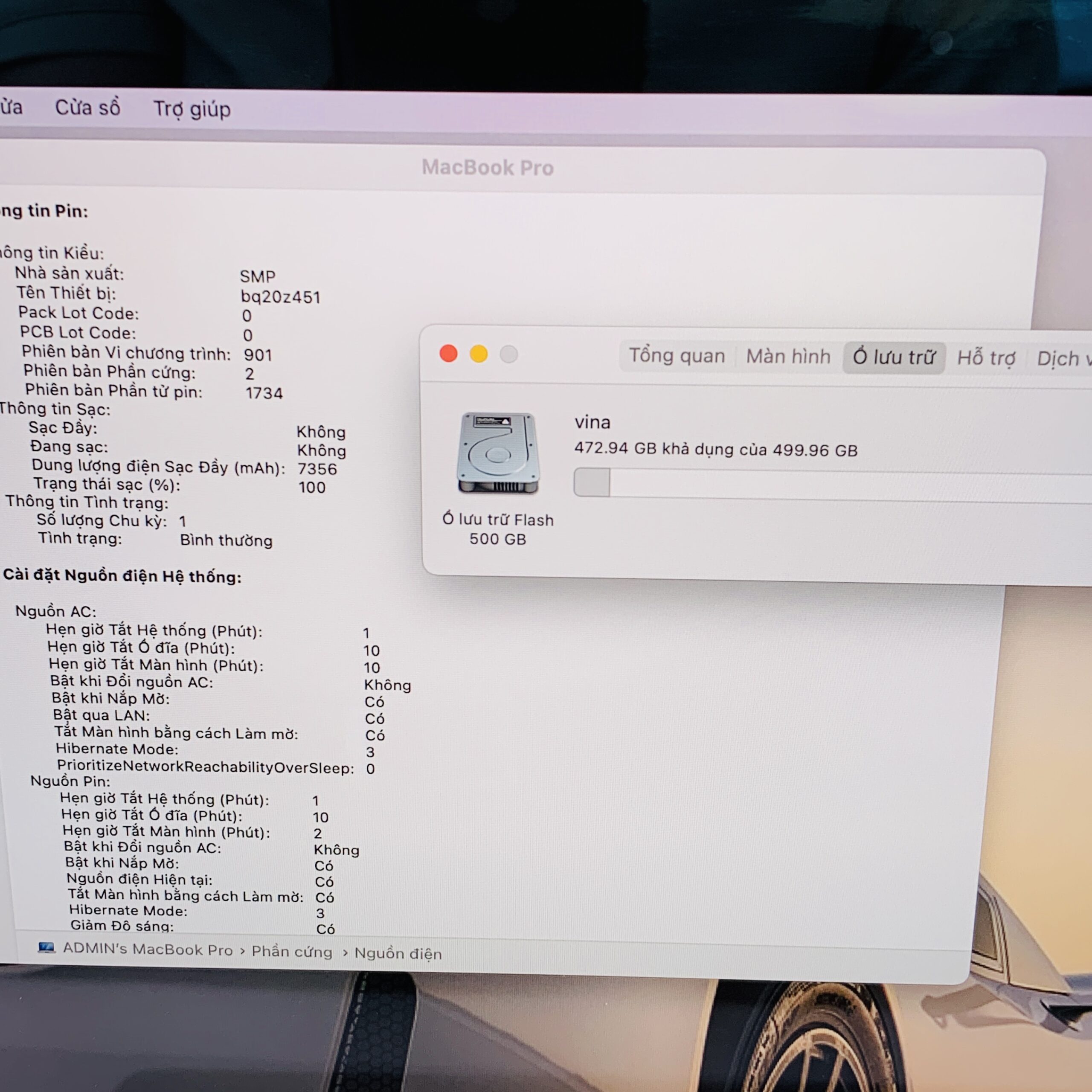Minimize storage window with yellow button

[479, 354]
